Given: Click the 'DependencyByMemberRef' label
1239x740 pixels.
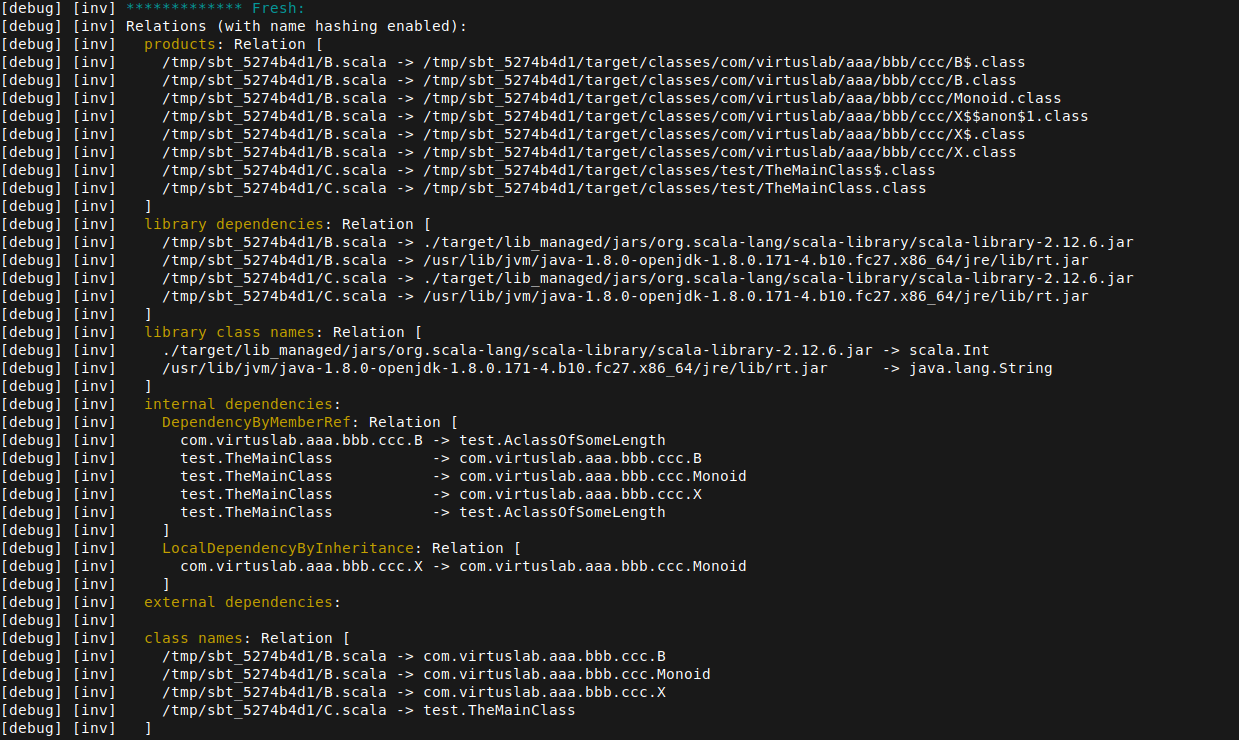Looking at the screenshot, I should click(261, 422).
